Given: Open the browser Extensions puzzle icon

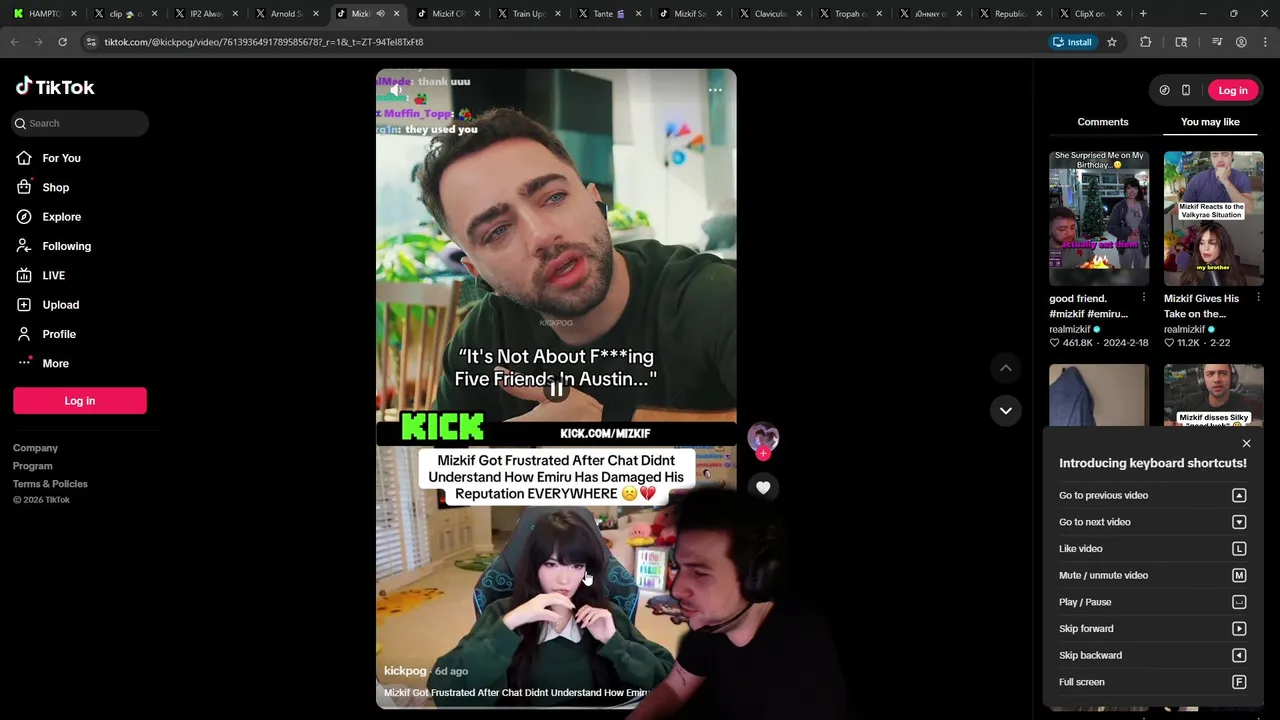Looking at the screenshot, I should pyautogui.click(x=1146, y=42).
